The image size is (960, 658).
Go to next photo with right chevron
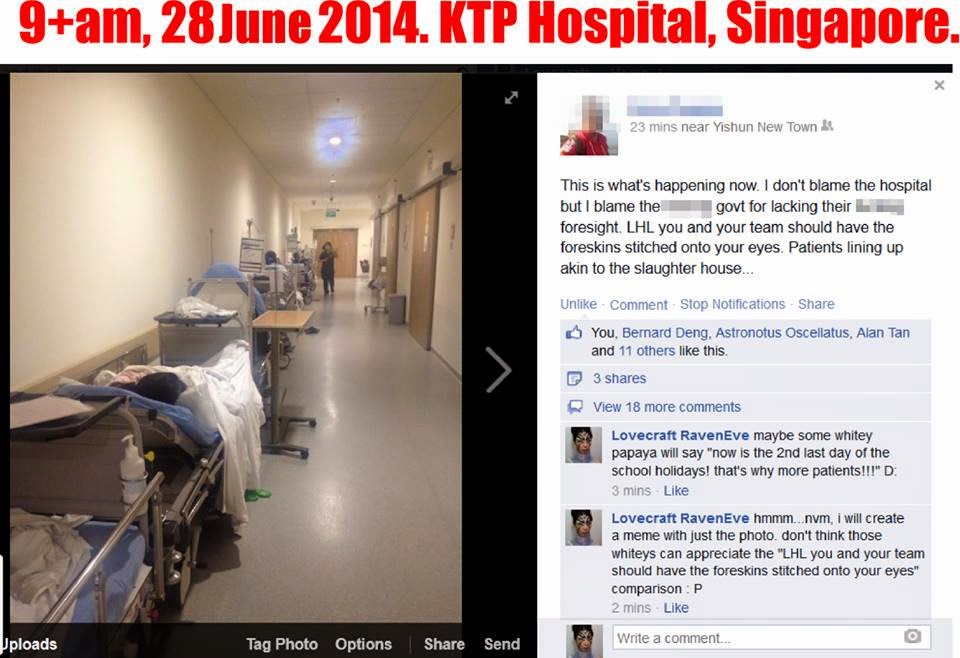499,370
